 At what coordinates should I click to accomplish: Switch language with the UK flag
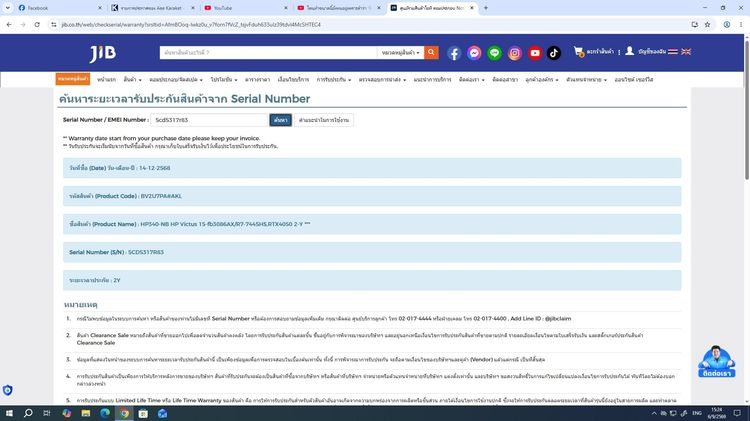(686, 52)
